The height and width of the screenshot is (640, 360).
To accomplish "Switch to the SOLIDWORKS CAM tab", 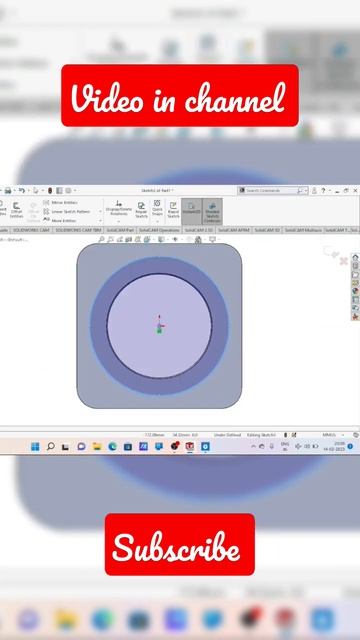I will coord(31,230).
